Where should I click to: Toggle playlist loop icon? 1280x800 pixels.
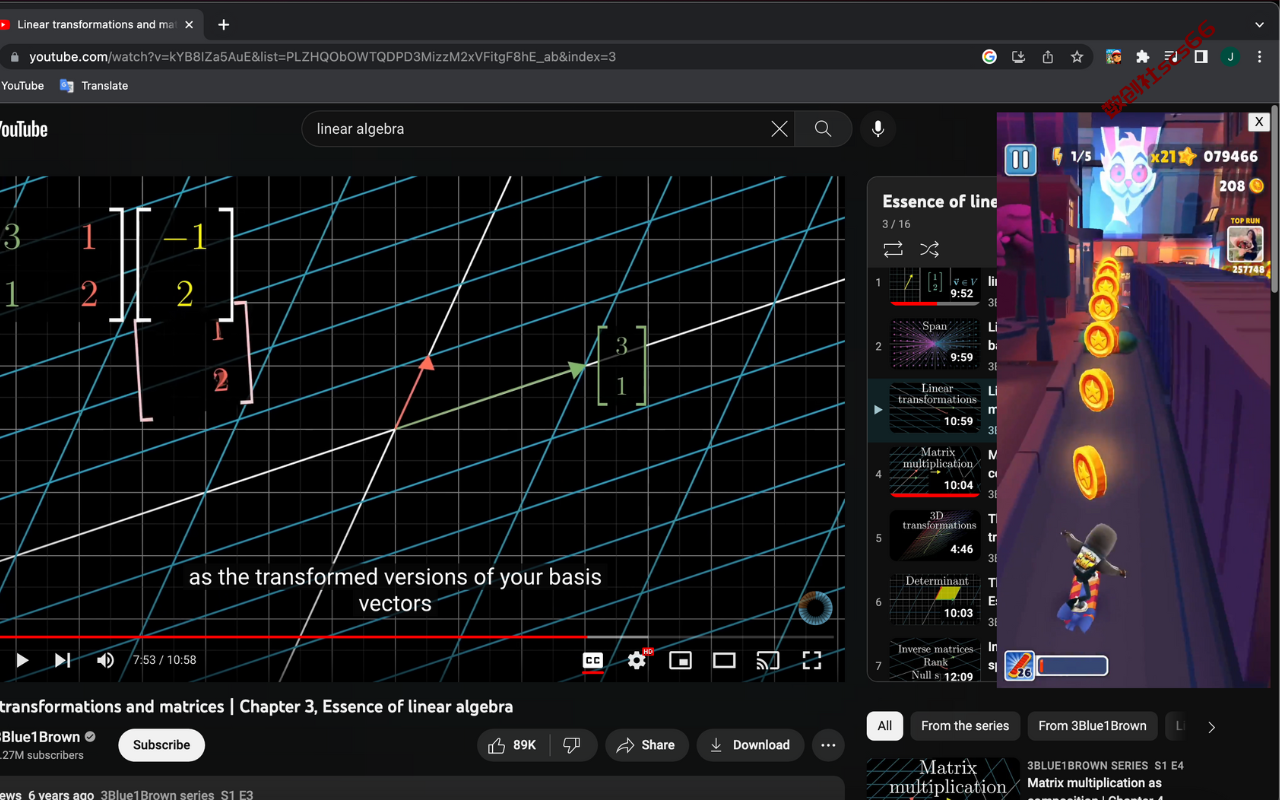893,249
